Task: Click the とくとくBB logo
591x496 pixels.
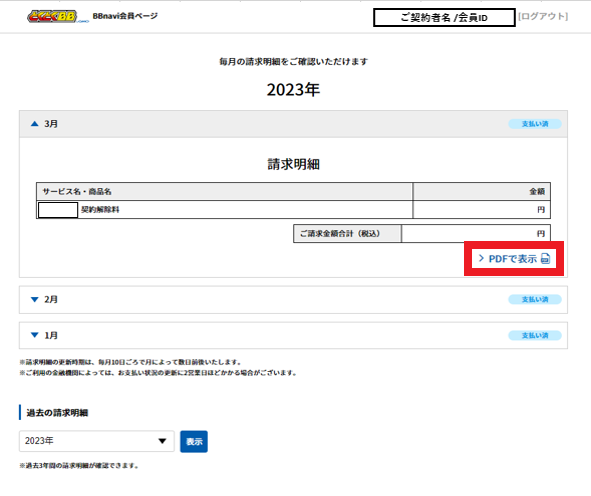Action: pos(53,17)
